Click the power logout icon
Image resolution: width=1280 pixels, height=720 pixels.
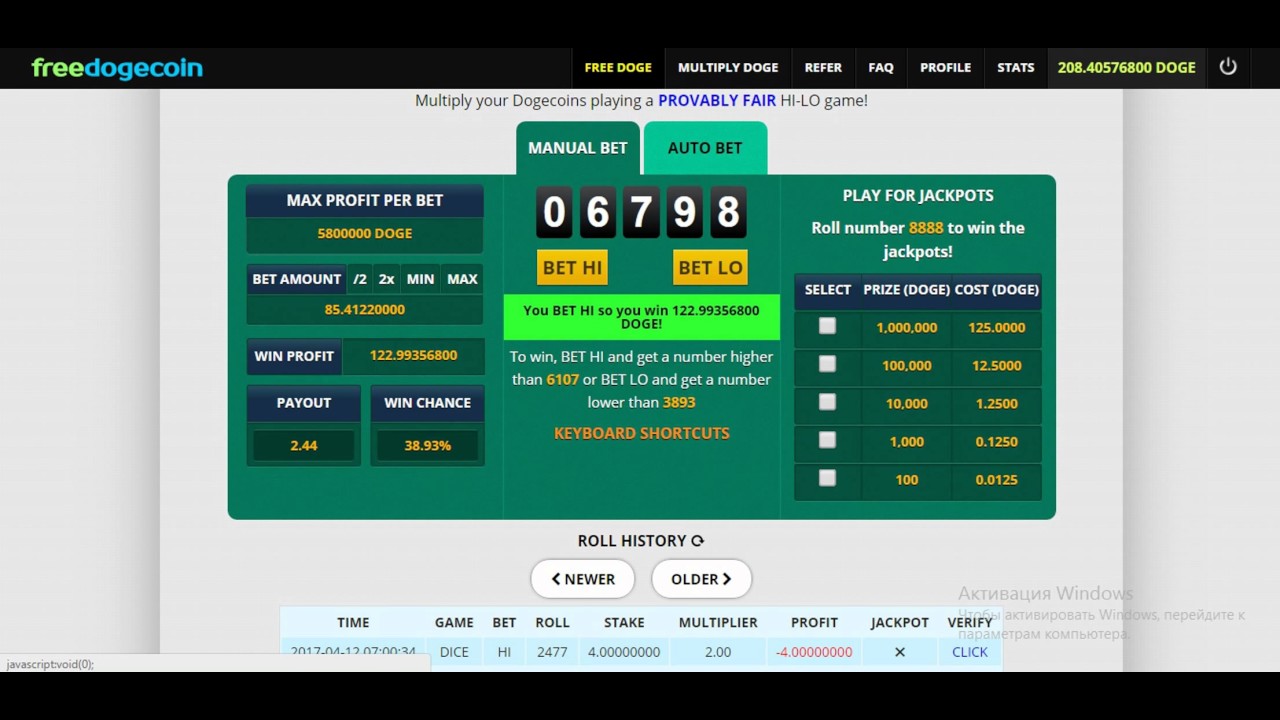(x=1228, y=67)
